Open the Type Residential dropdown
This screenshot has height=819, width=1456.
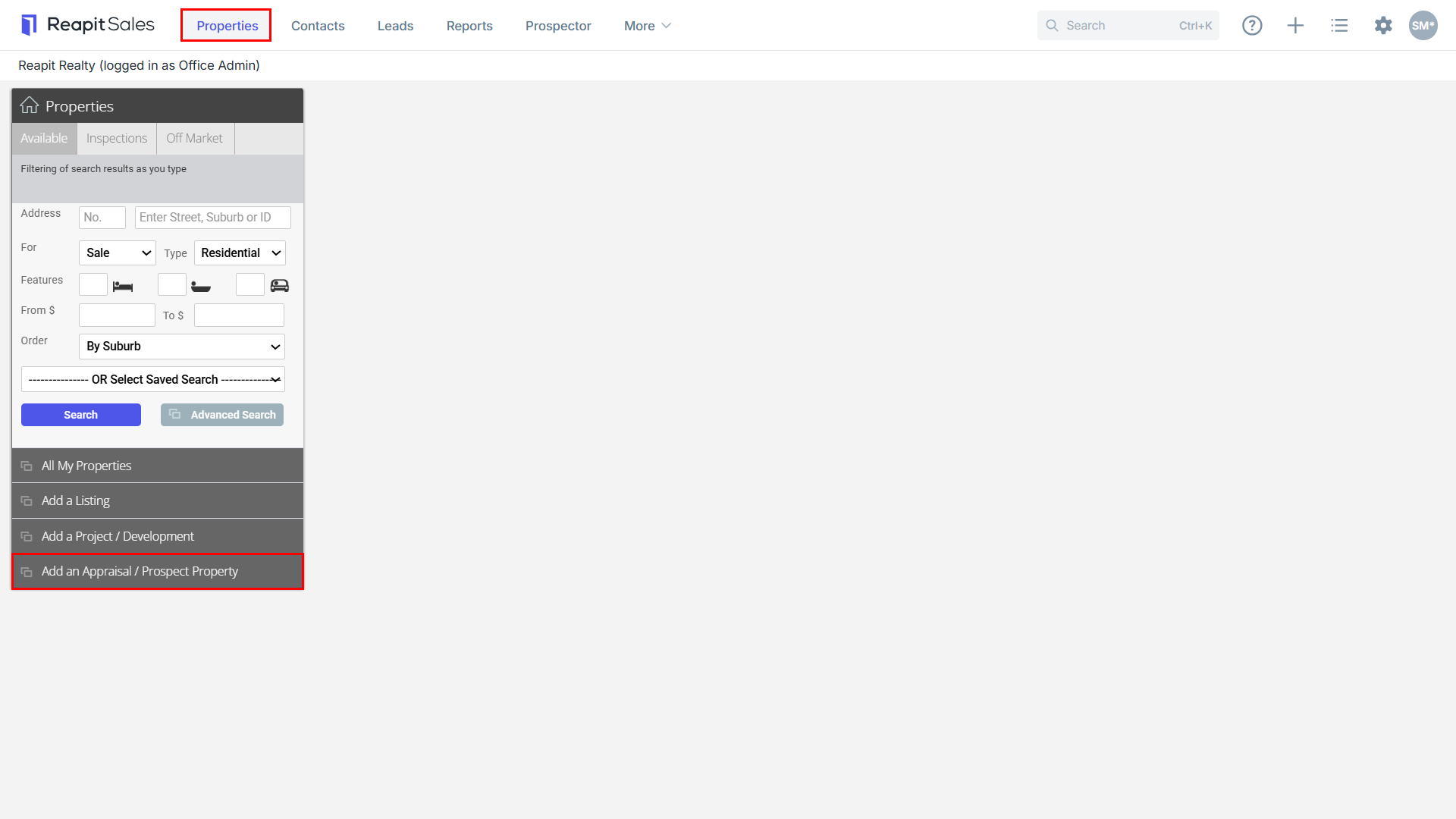(x=240, y=253)
